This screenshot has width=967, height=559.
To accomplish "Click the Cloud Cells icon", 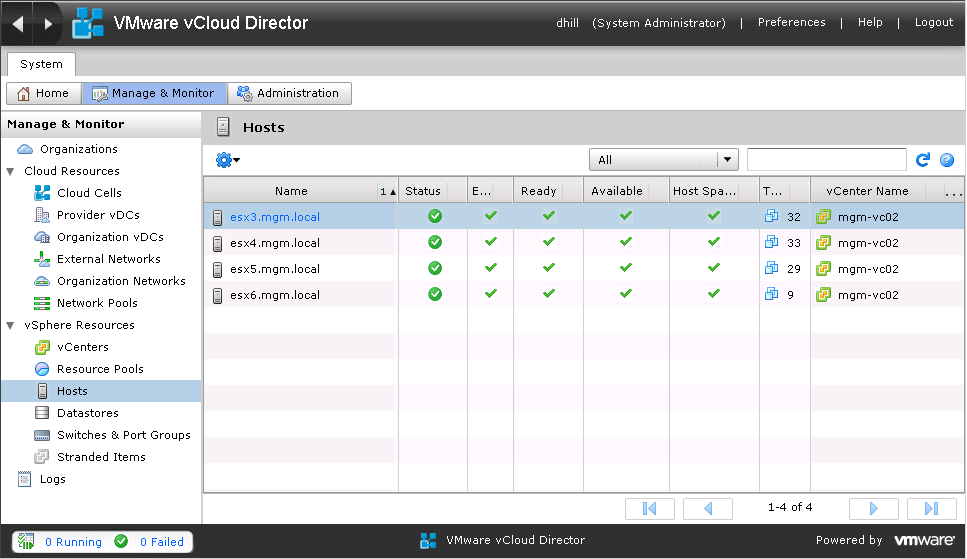I will coord(42,193).
